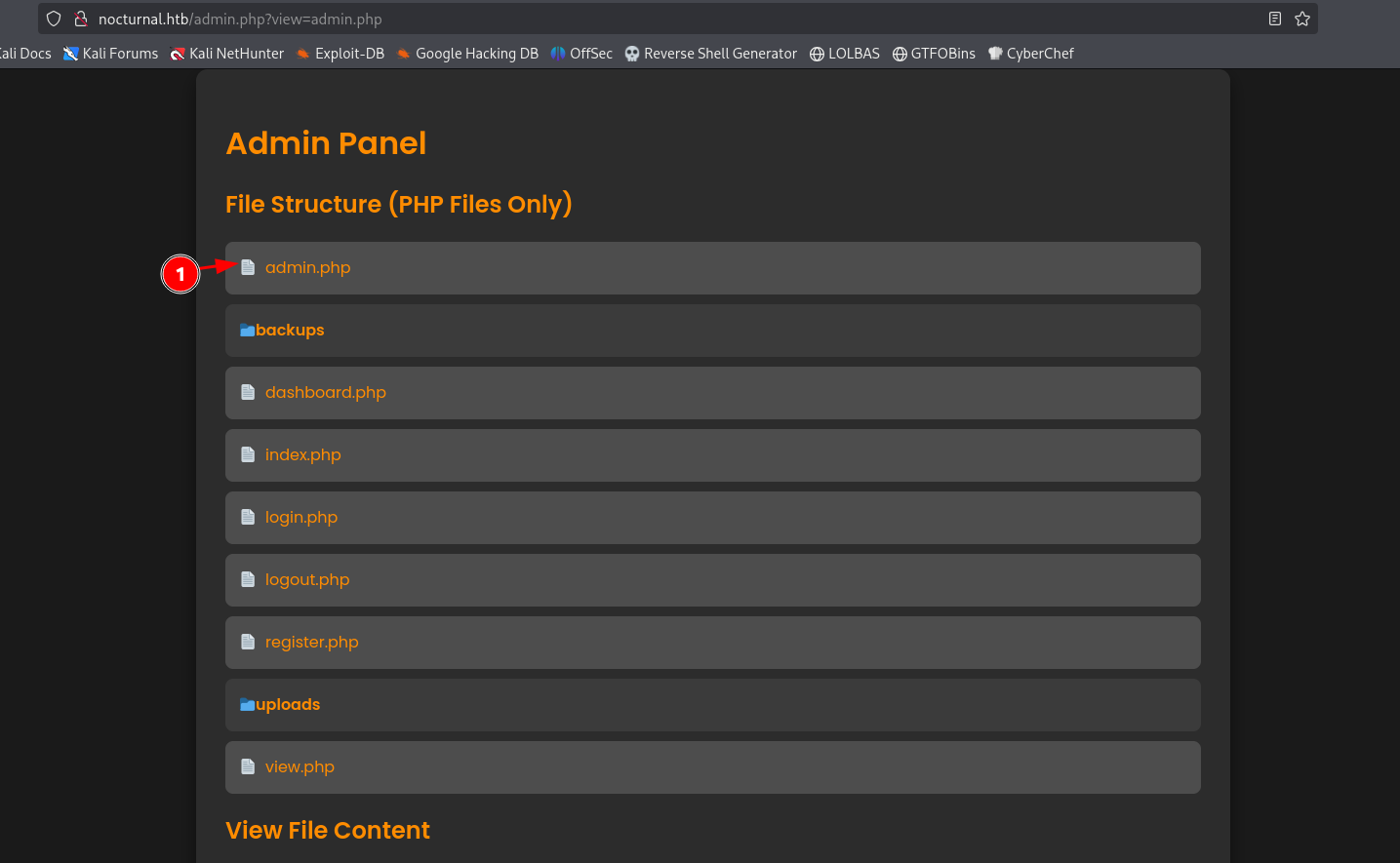Bookmark this page with star icon
The height and width of the screenshot is (863, 1400).
point(1301,19)
